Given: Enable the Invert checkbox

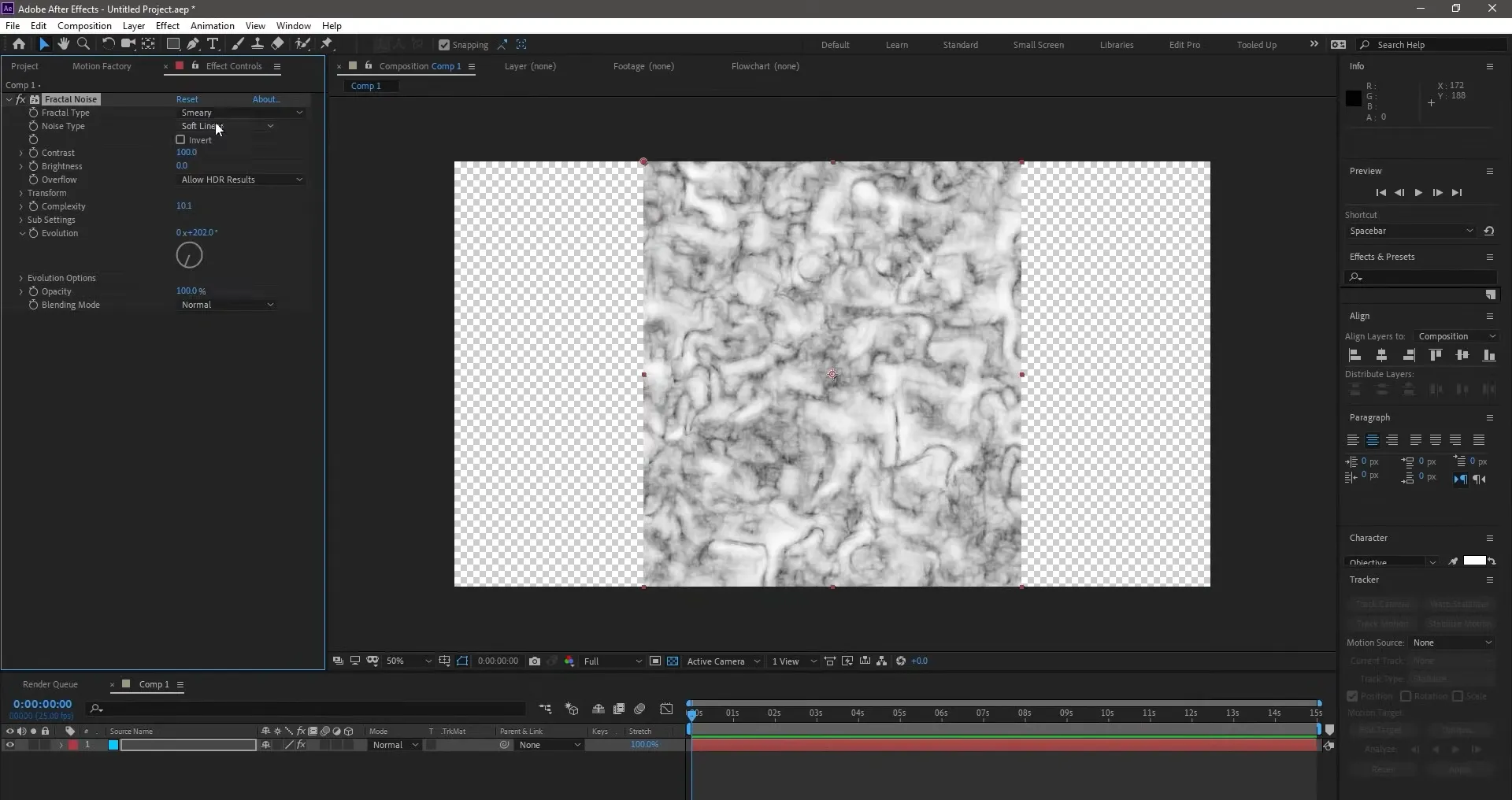Looking at the screenshot, I should click(x=180, y=140).
